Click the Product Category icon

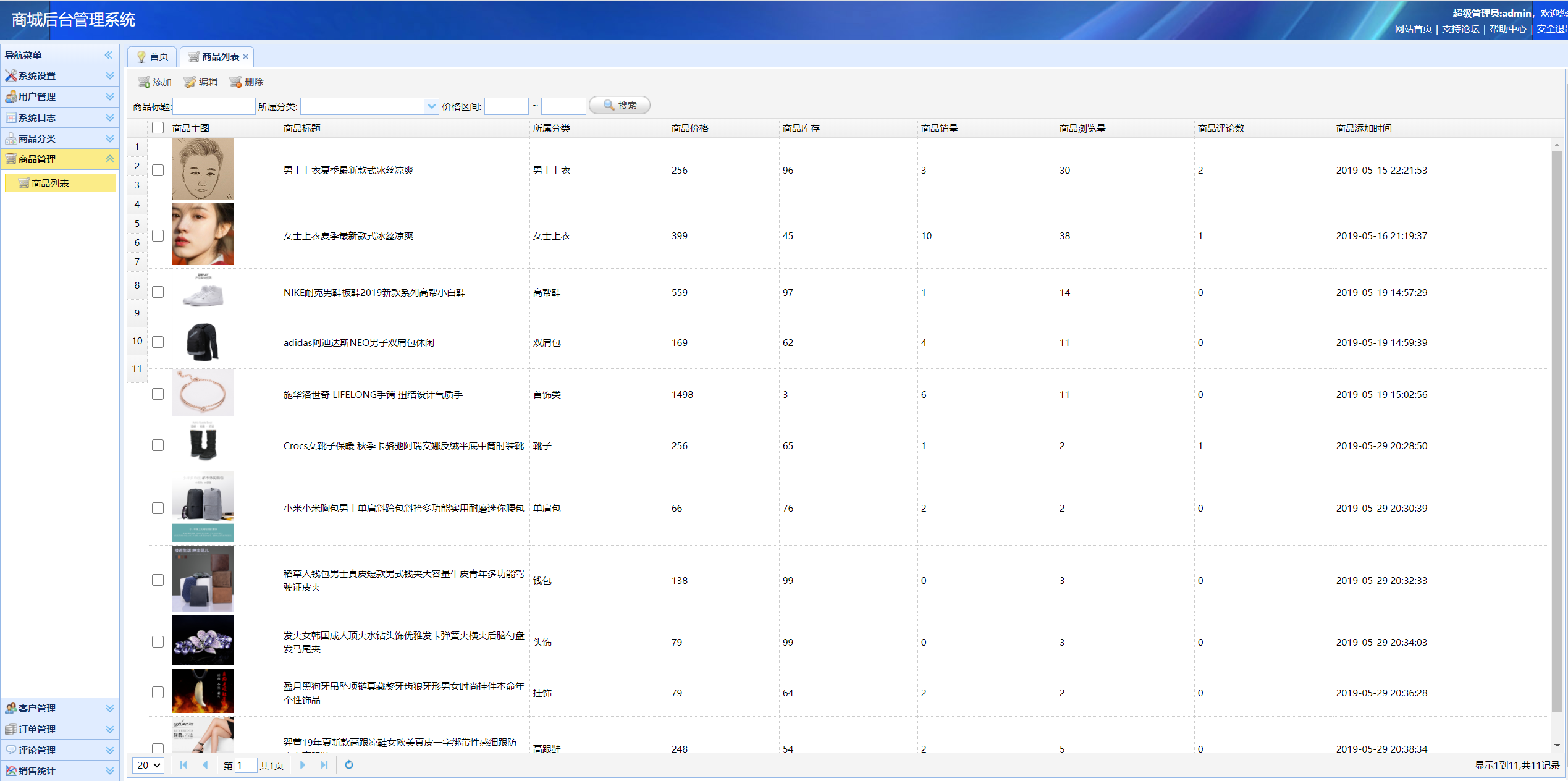tap(11, 138)
